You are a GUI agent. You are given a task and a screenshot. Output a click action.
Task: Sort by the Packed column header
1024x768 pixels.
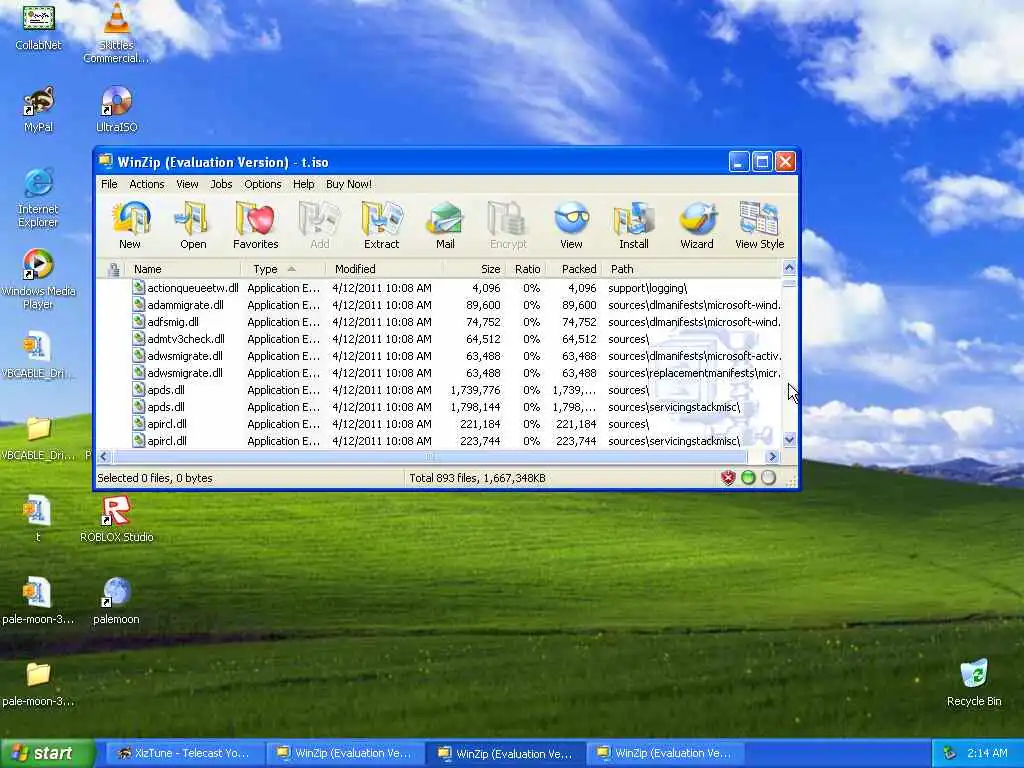pos(573,269)
